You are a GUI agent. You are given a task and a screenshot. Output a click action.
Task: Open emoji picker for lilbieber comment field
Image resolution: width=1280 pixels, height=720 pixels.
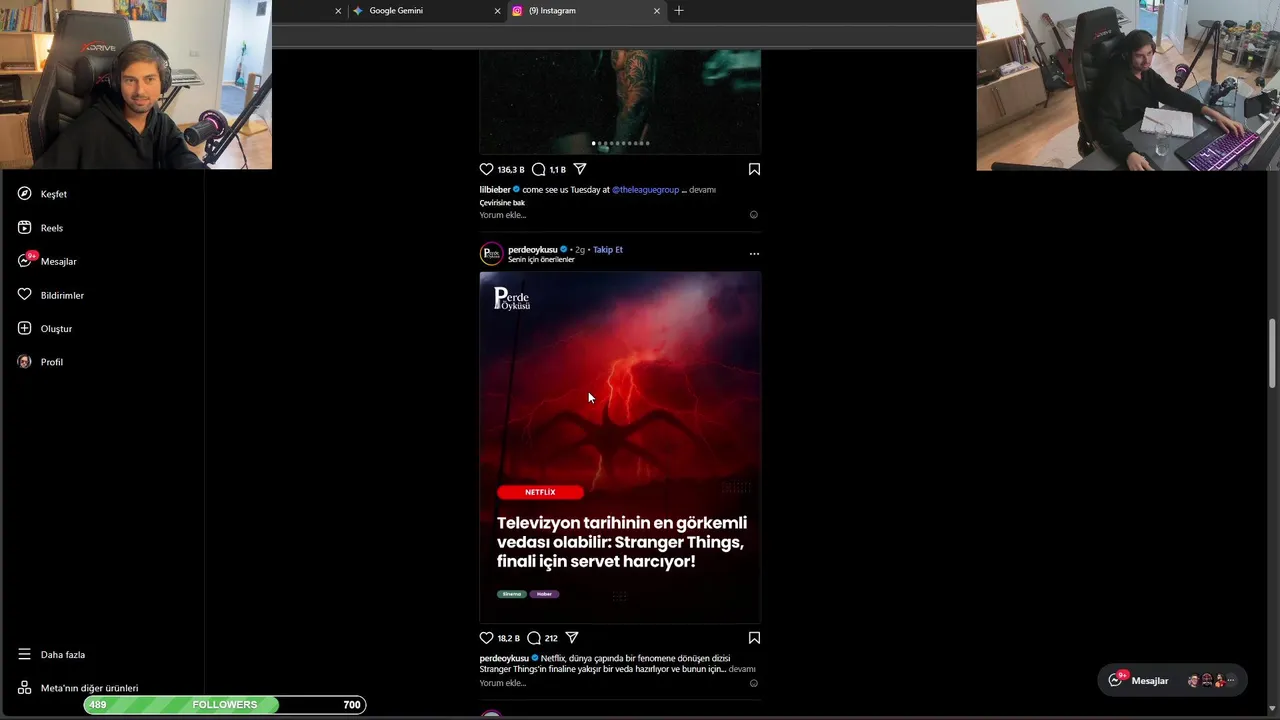754,215
